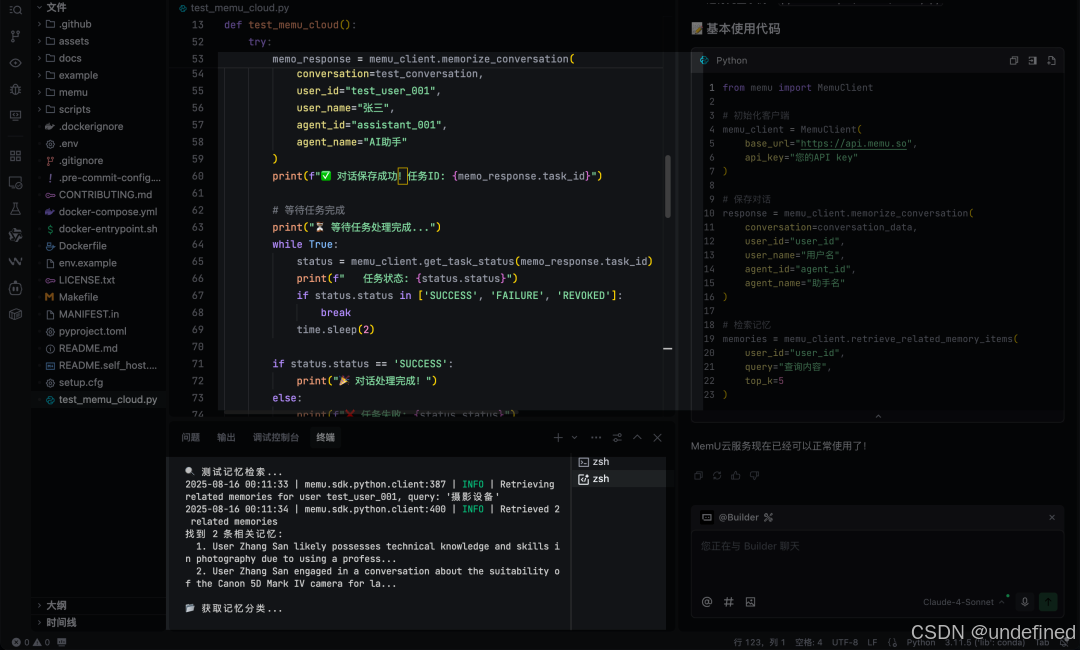Viewport: 1080px width, 650px height.
Task: Open the eye preview icon in activity bar
Action: click(15, 63)
